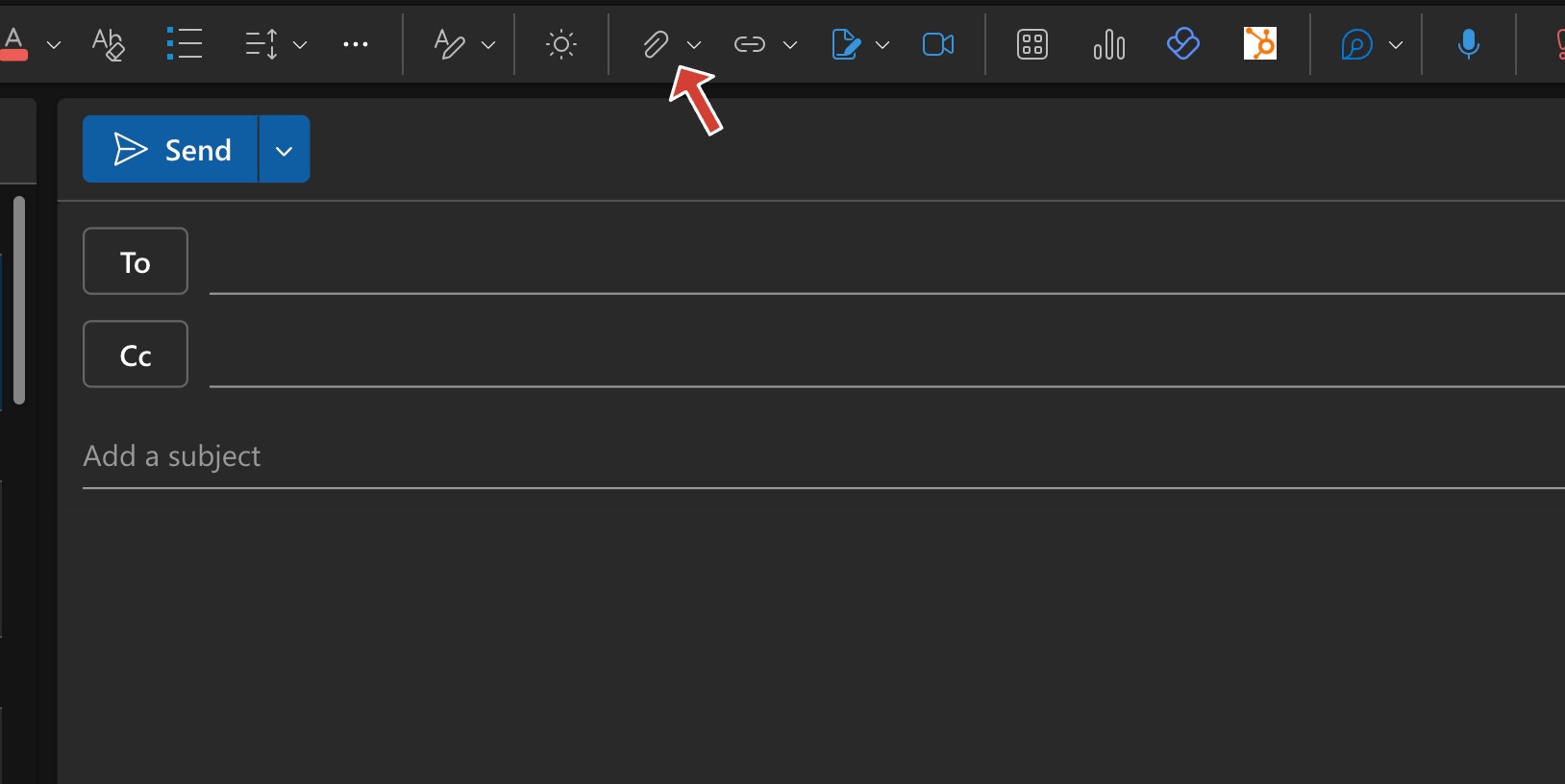Start dictation with the microphone icon
This screenshot has height=784, width=1565.
pos(1468,43)
